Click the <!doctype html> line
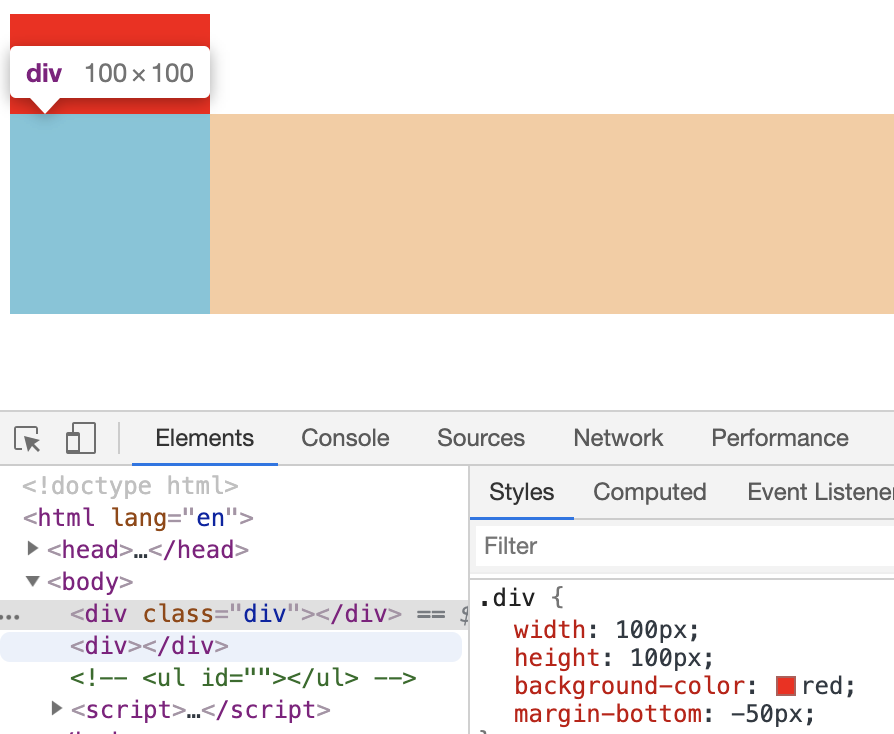894x734 pixels. point(130,486)
